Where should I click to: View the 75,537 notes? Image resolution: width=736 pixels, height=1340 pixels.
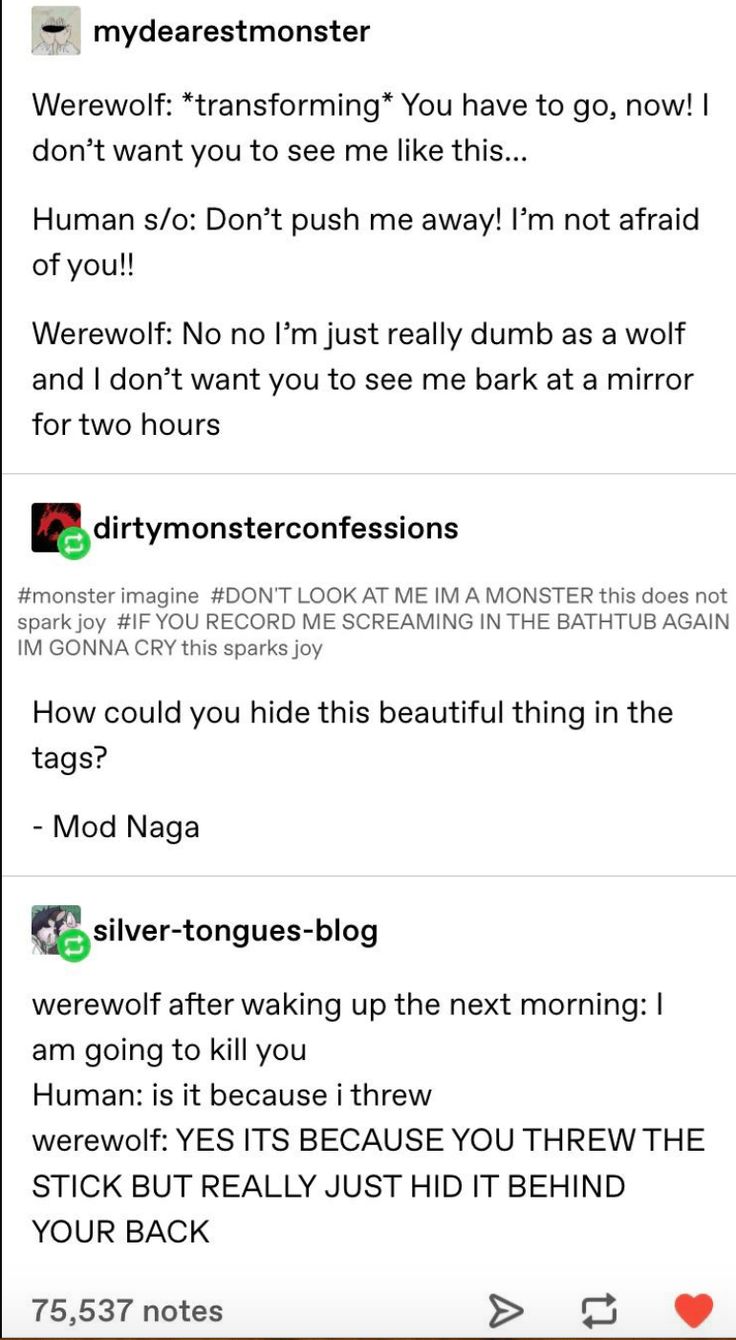[127, 1310]
